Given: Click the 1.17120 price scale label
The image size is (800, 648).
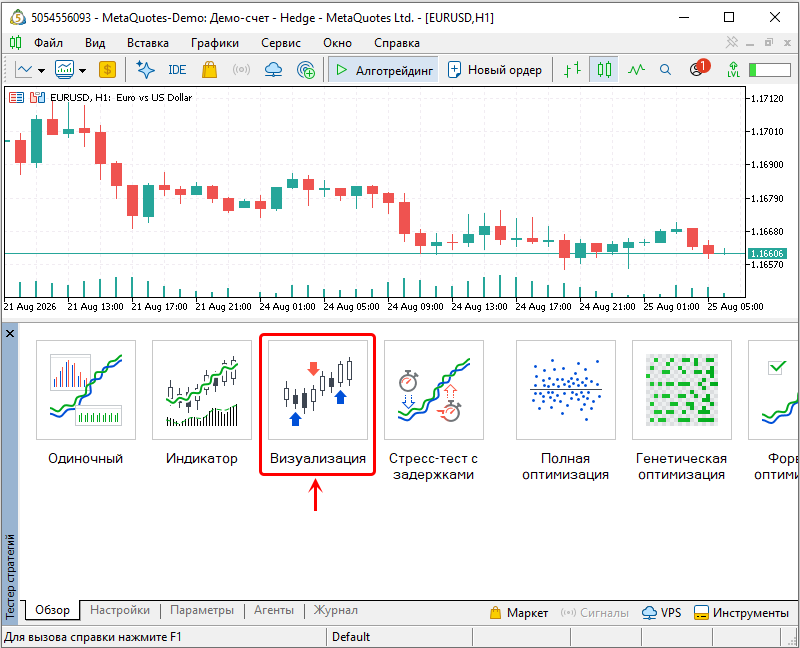Looking at the screenshot, I should click(x=767, y=98).
